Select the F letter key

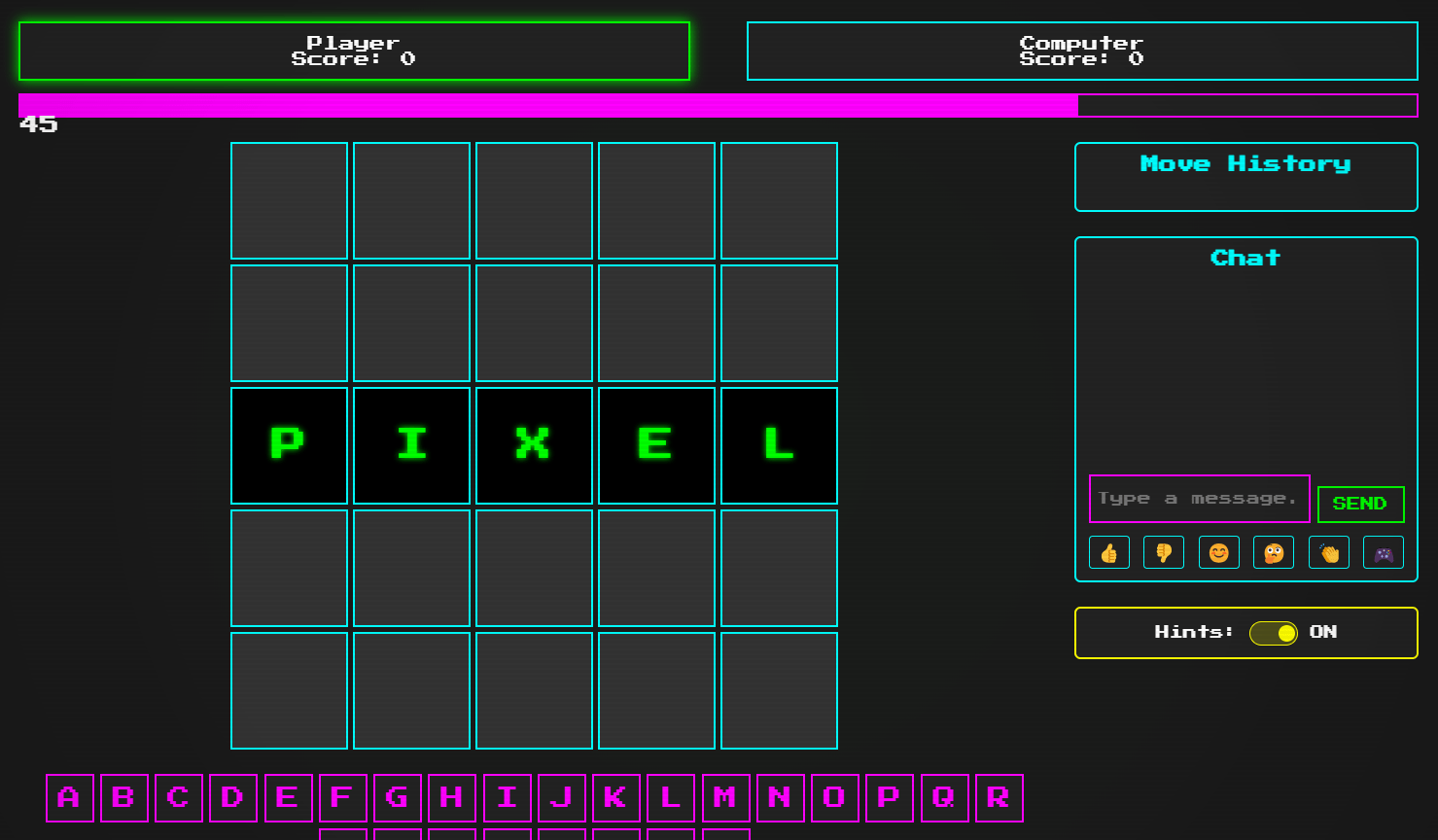coord(343,798)
